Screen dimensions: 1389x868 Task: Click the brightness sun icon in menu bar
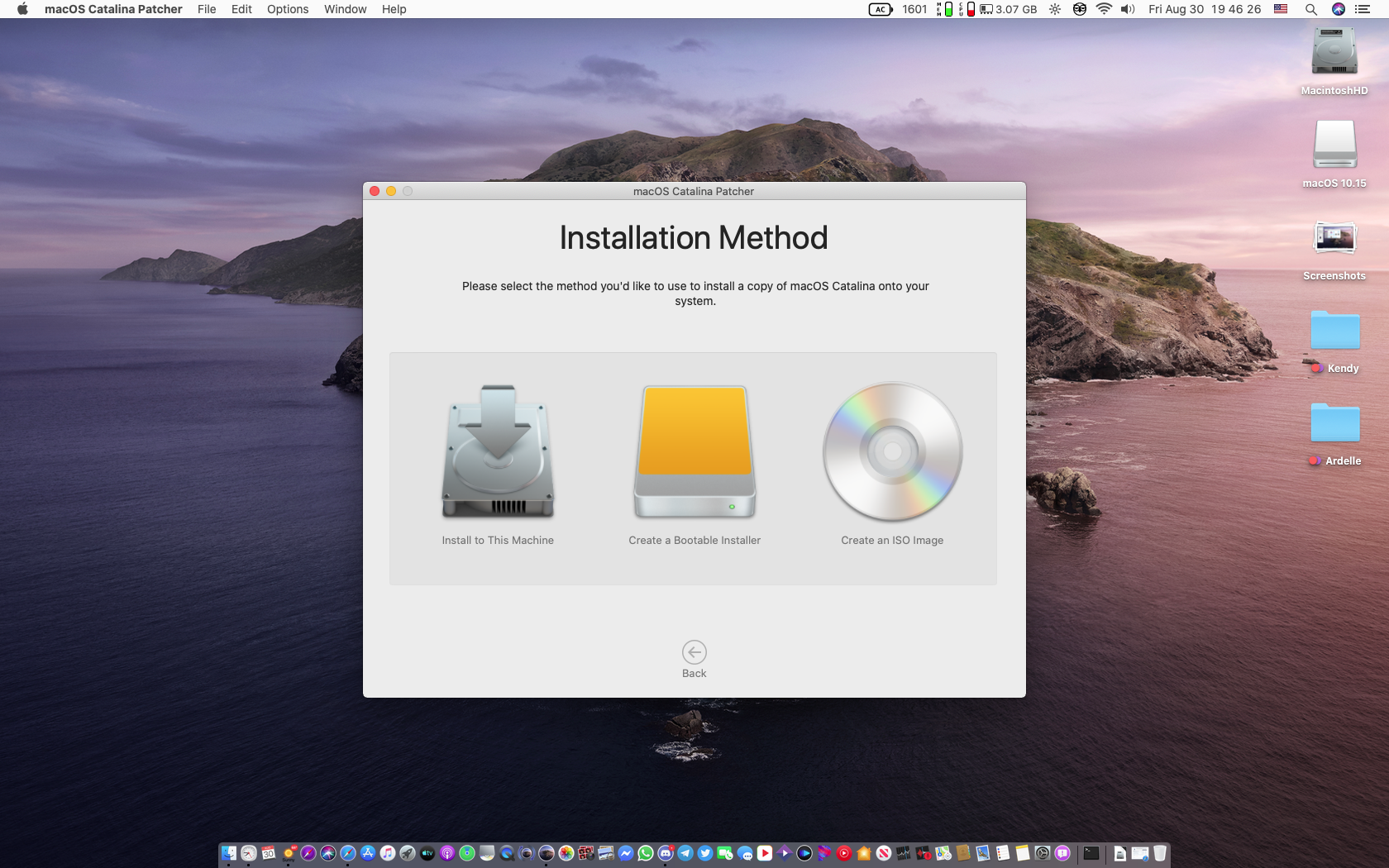coord(1055,9)
